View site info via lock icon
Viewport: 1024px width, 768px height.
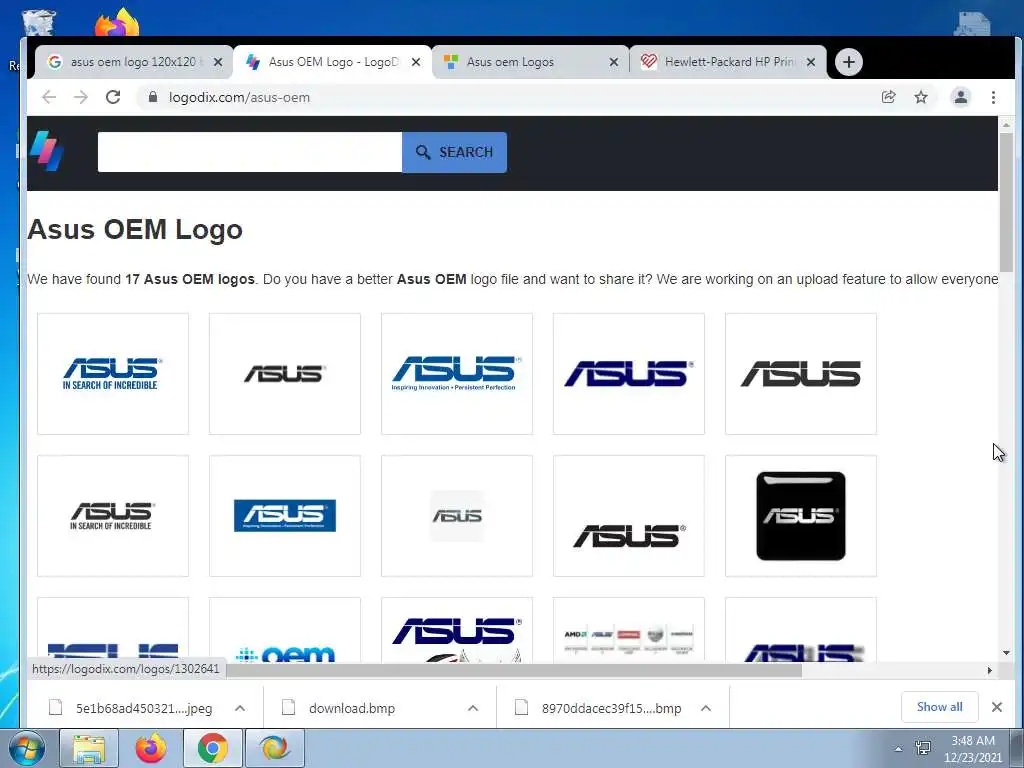pos(153,97)
